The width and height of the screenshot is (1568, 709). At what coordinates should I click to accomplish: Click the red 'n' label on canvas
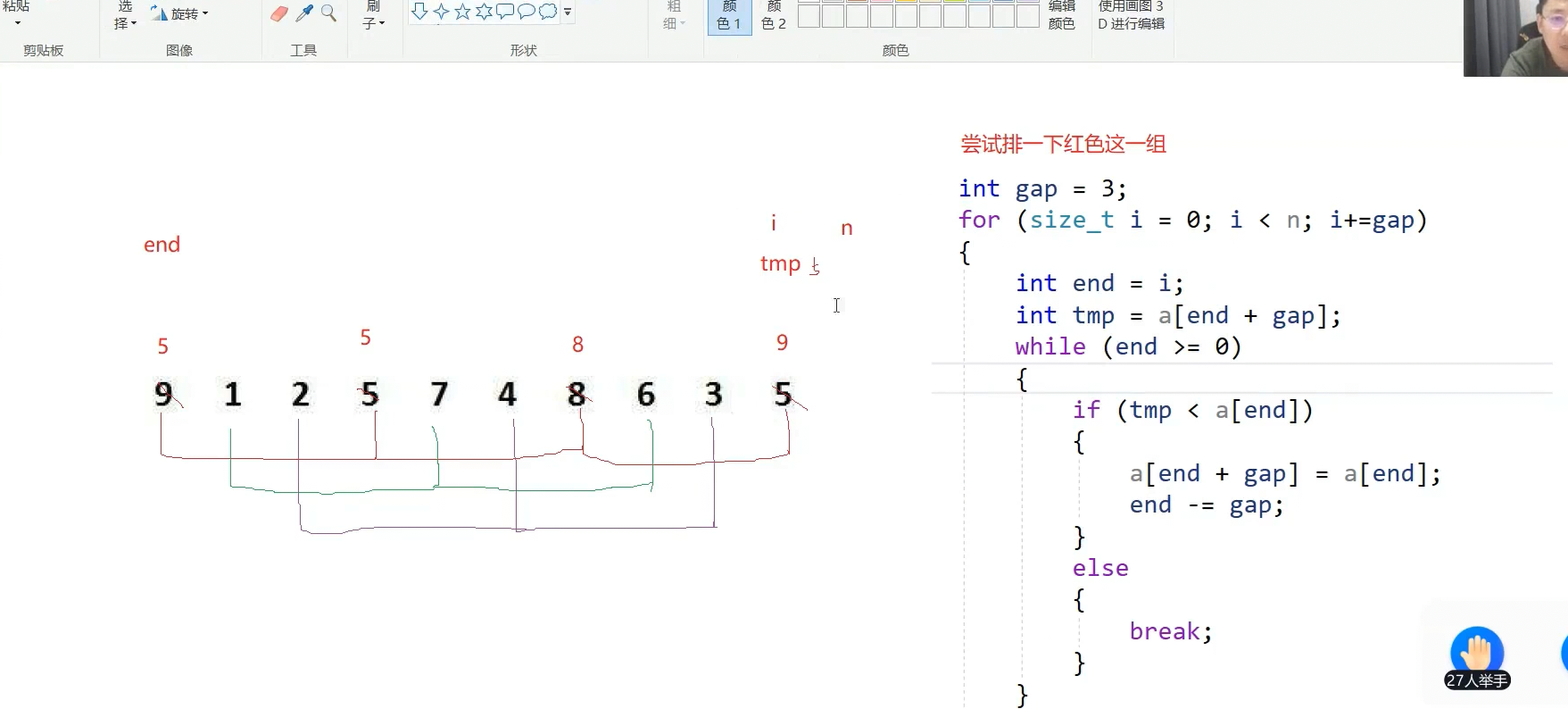point(847,229)
